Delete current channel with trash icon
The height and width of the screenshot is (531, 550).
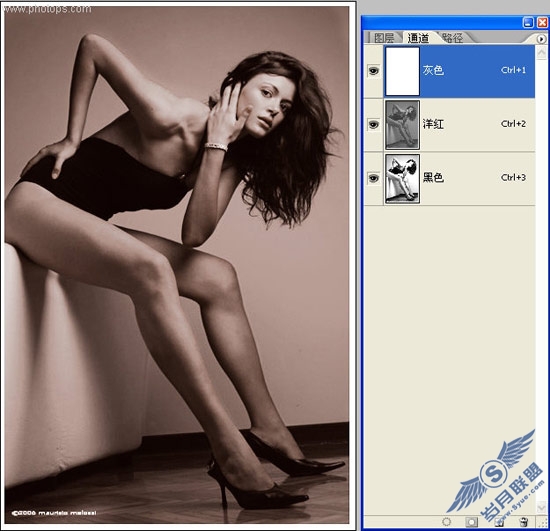523,522
